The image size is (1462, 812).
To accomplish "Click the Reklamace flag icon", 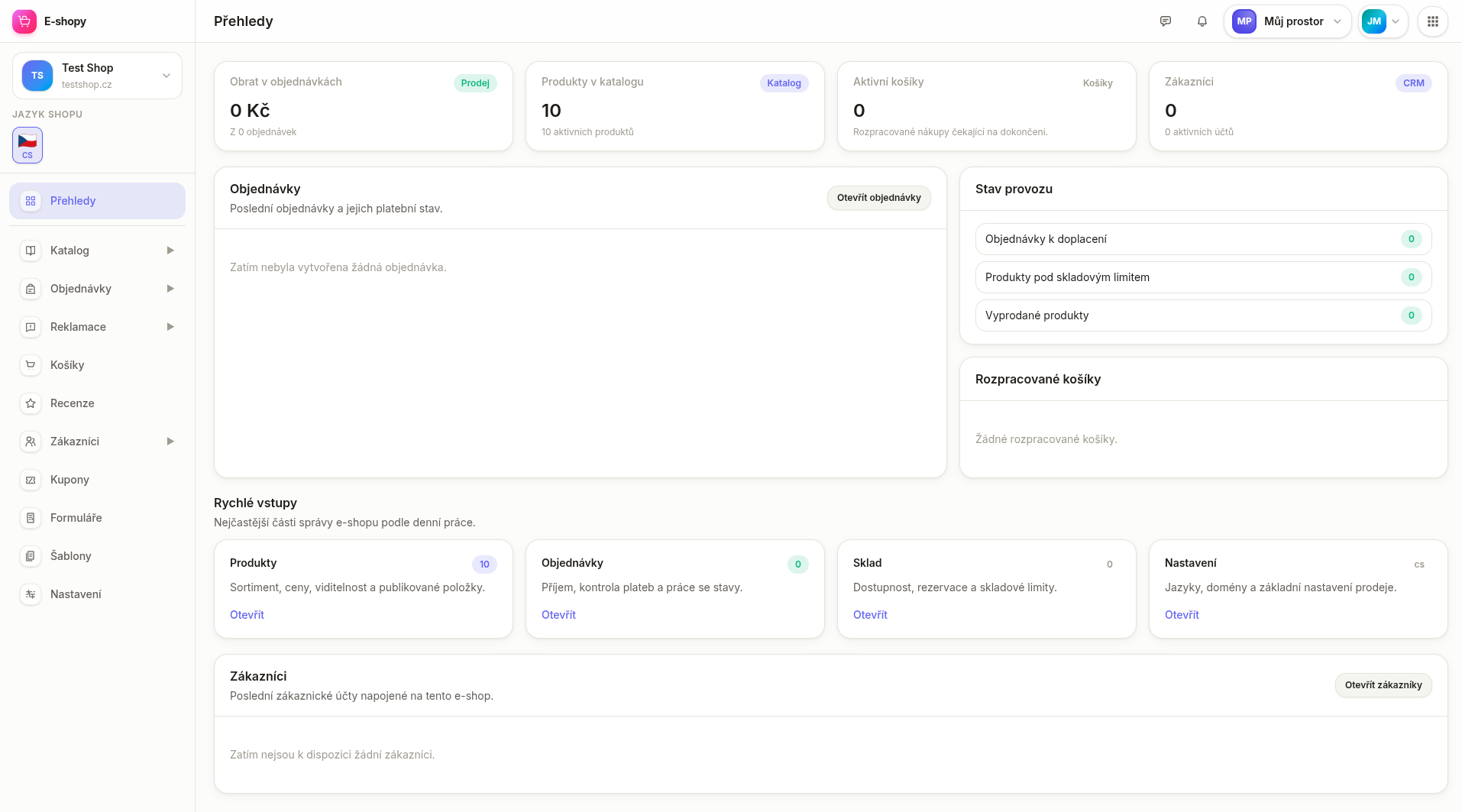I will pyautogui.click(x=31, y=327).
